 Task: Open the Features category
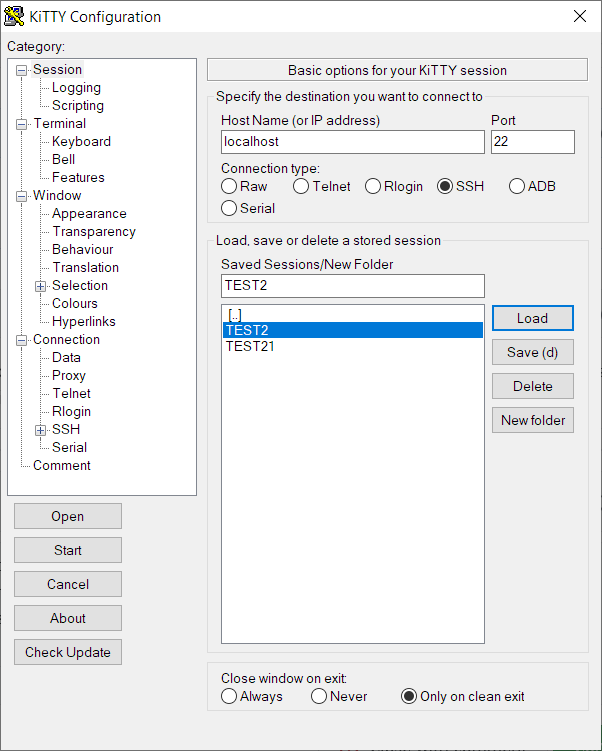point(78,177)
